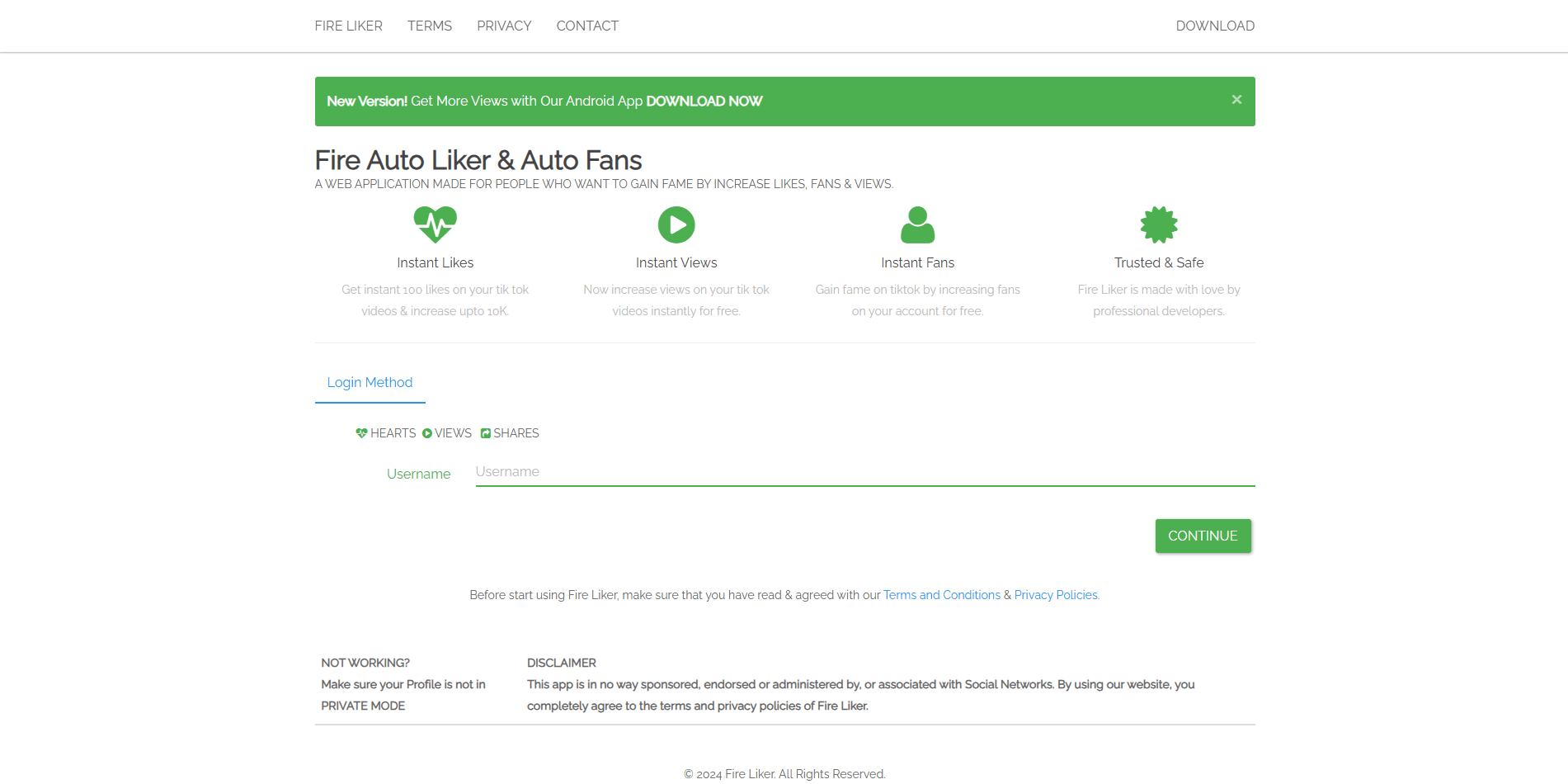The height and width of the screenshot is (784, 1568).
Task: Click the small play icon beside VIEWS
Action: tap(427, 433)
